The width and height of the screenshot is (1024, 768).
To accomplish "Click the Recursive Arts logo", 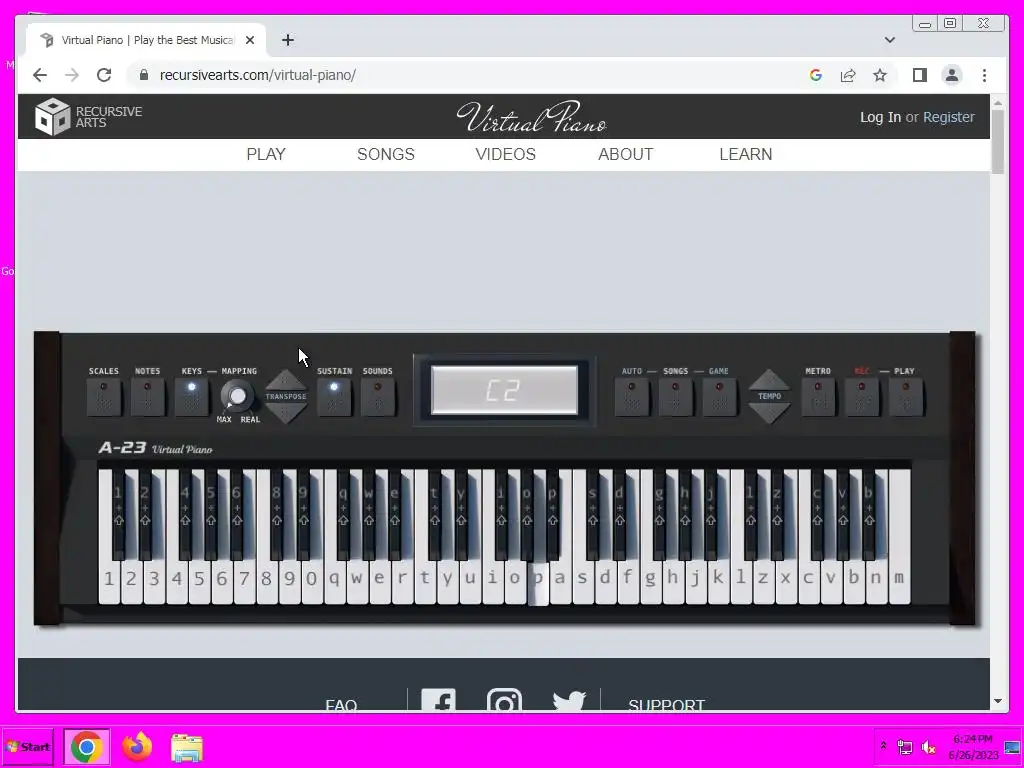I will (x=88, y=117).
